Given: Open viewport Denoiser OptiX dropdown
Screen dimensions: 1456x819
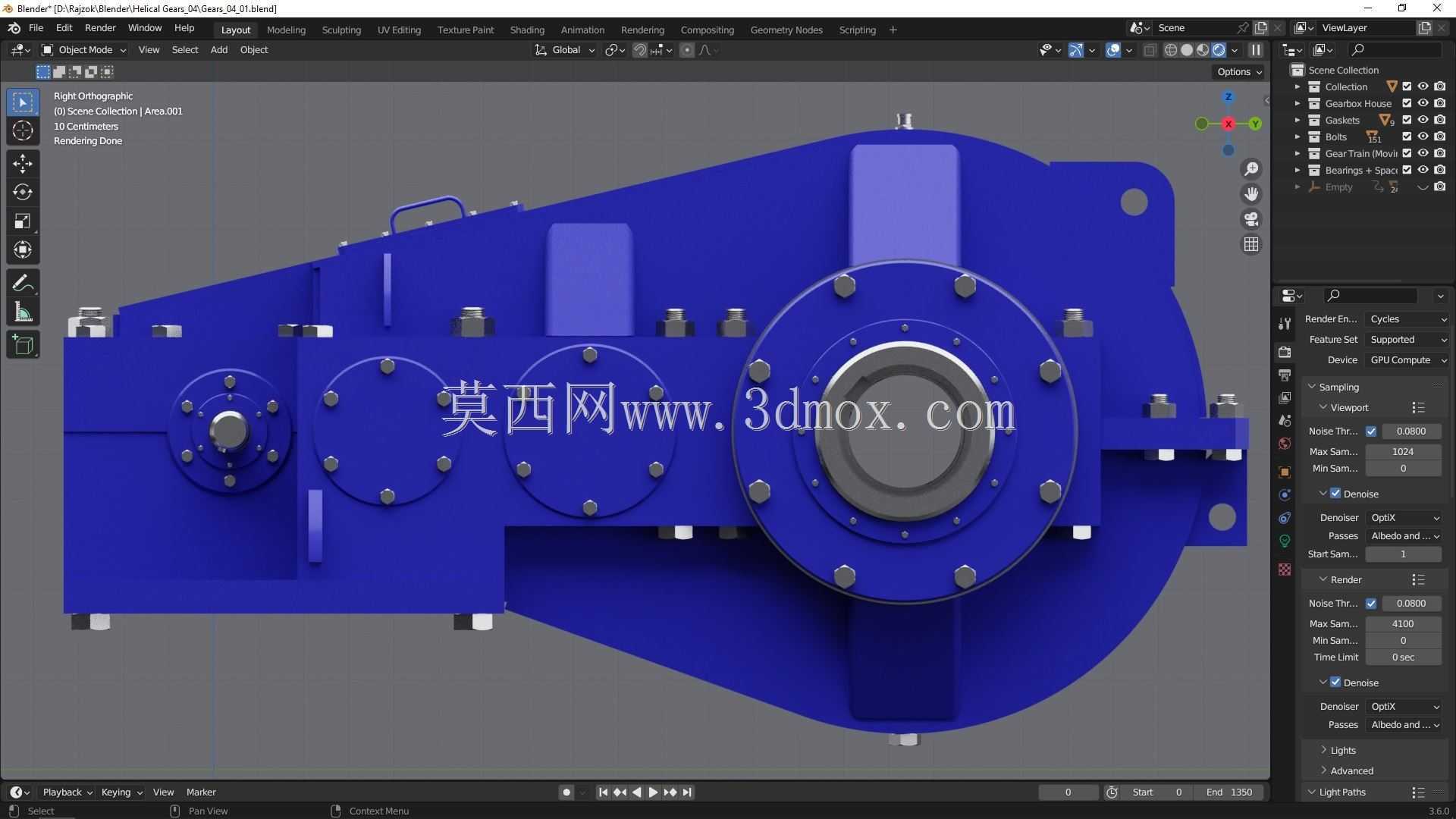Looking at the screenshot, I should click(1404, 518).
